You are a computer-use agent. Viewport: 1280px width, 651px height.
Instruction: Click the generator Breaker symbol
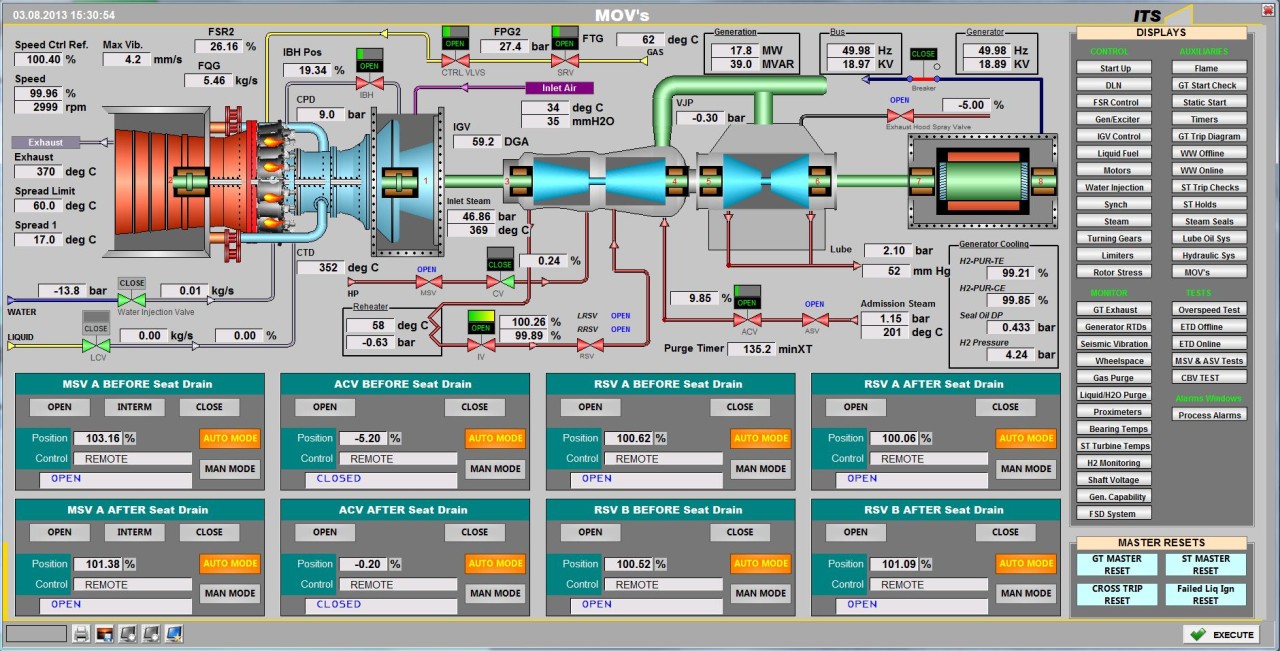tap(922, 76)
